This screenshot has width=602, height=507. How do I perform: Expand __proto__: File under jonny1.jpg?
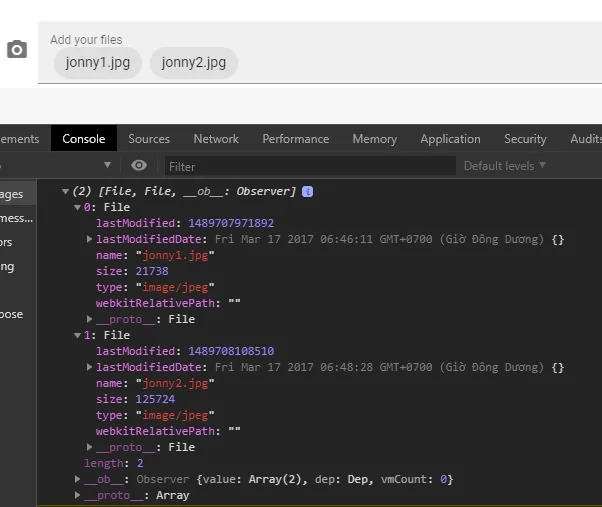tap(89, 319)
